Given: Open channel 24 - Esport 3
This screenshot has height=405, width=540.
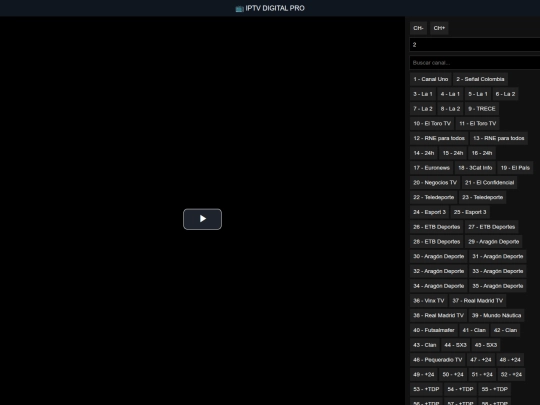Looking at the screenshot, I should pyautogui.click(x=429, y=212).
